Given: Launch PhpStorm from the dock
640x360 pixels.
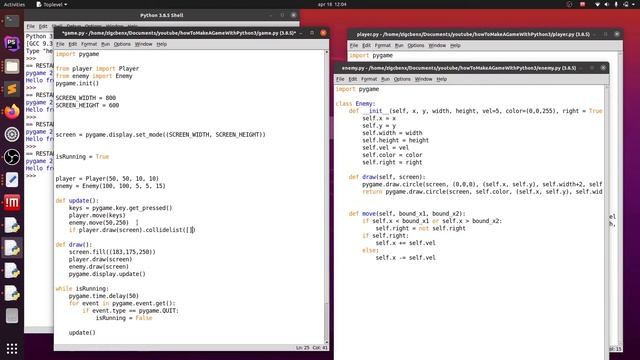Looking at the screenshot, I should click(x=12, y=43).
